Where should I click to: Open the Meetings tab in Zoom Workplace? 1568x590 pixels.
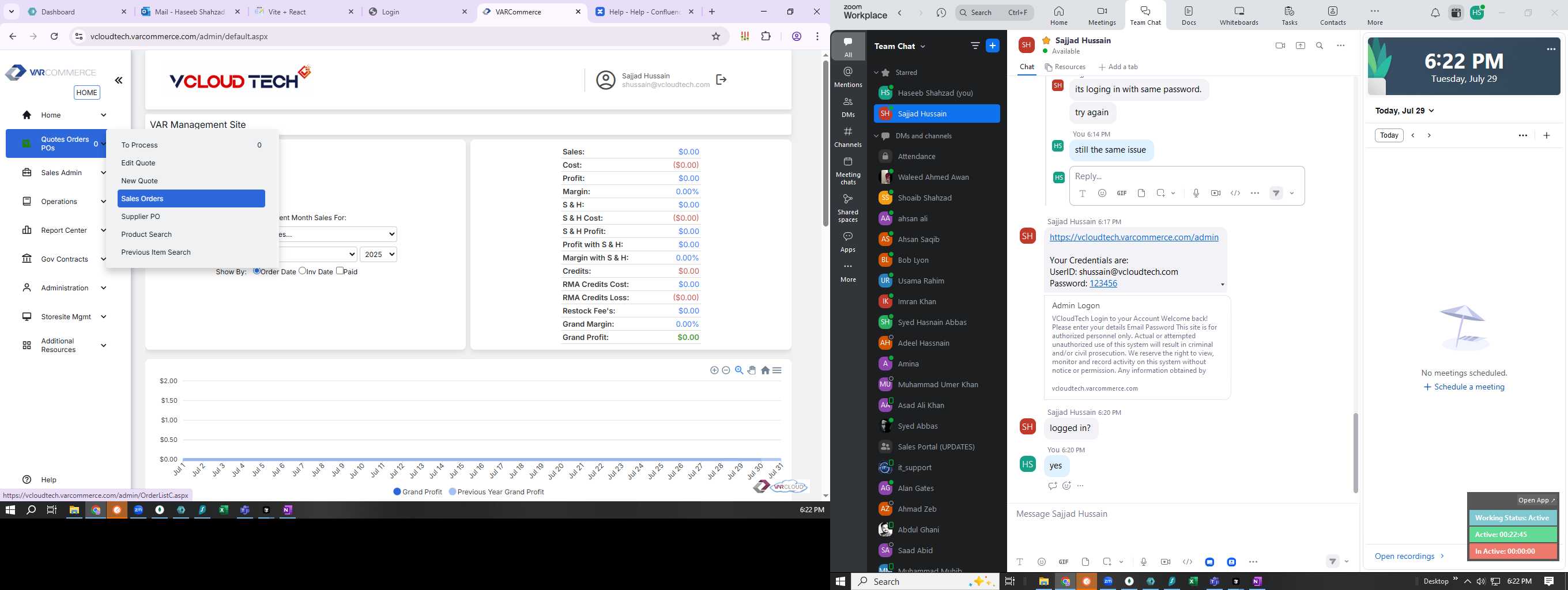pyautogui.click(x=1102, y=15)
